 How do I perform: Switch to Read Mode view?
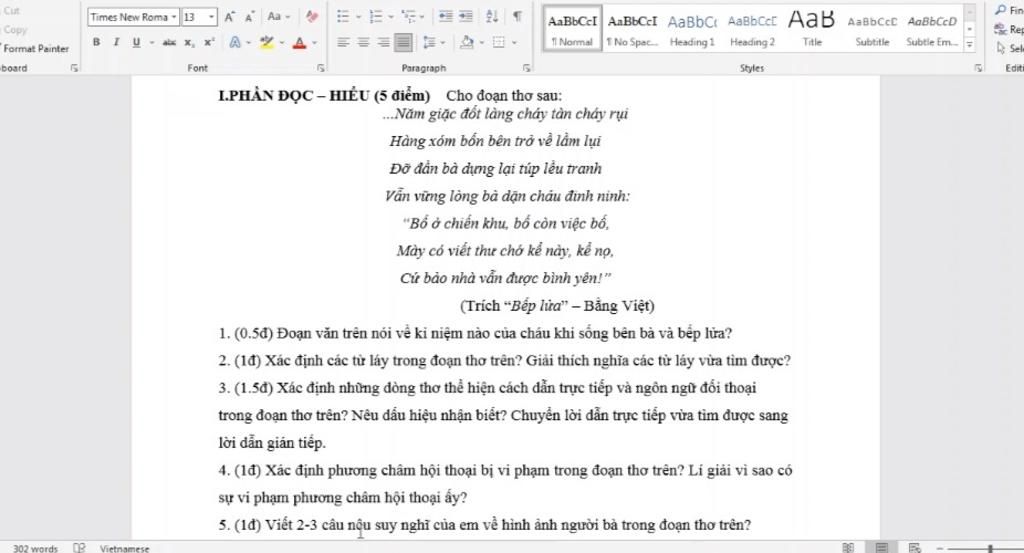848,548
